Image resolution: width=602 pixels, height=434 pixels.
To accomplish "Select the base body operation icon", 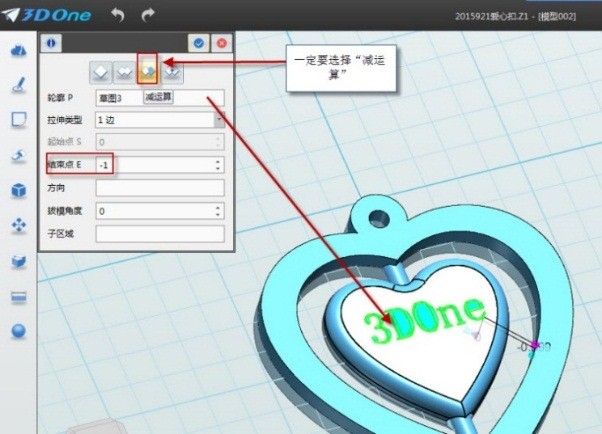I will point(100,71).
